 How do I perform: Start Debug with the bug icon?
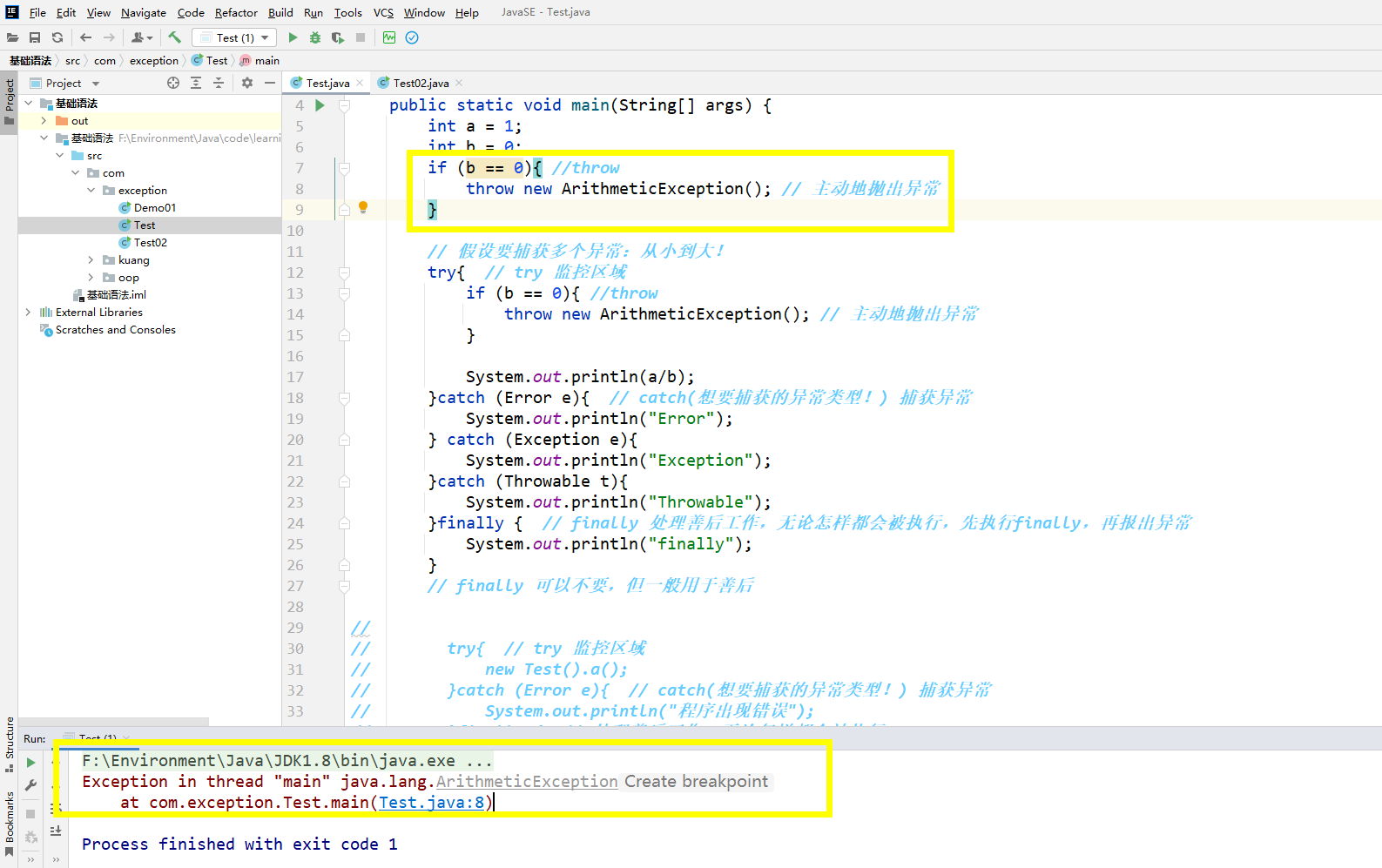(315, 37)
